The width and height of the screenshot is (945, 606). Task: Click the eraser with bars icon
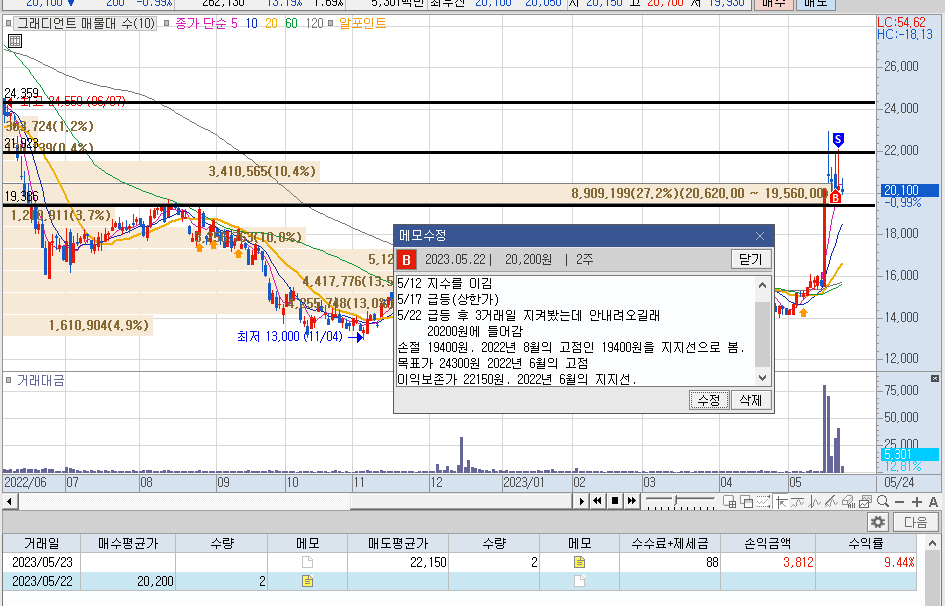coord(849,501)
